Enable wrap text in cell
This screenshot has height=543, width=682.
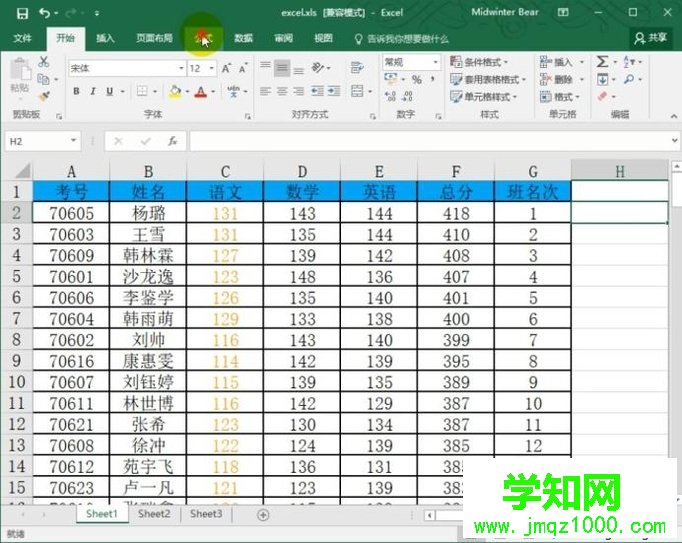click(357, 67)
